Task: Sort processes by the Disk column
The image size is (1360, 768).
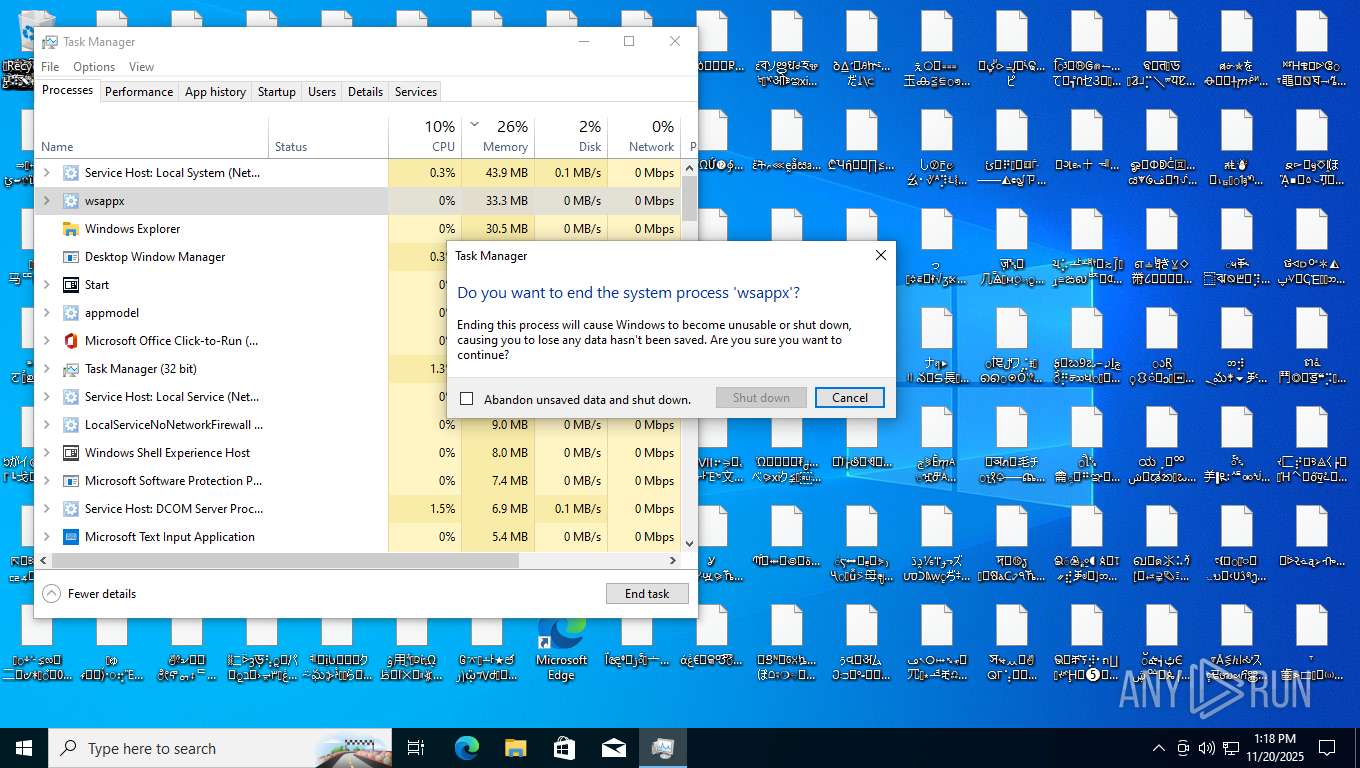Action: tap(571, 137)
